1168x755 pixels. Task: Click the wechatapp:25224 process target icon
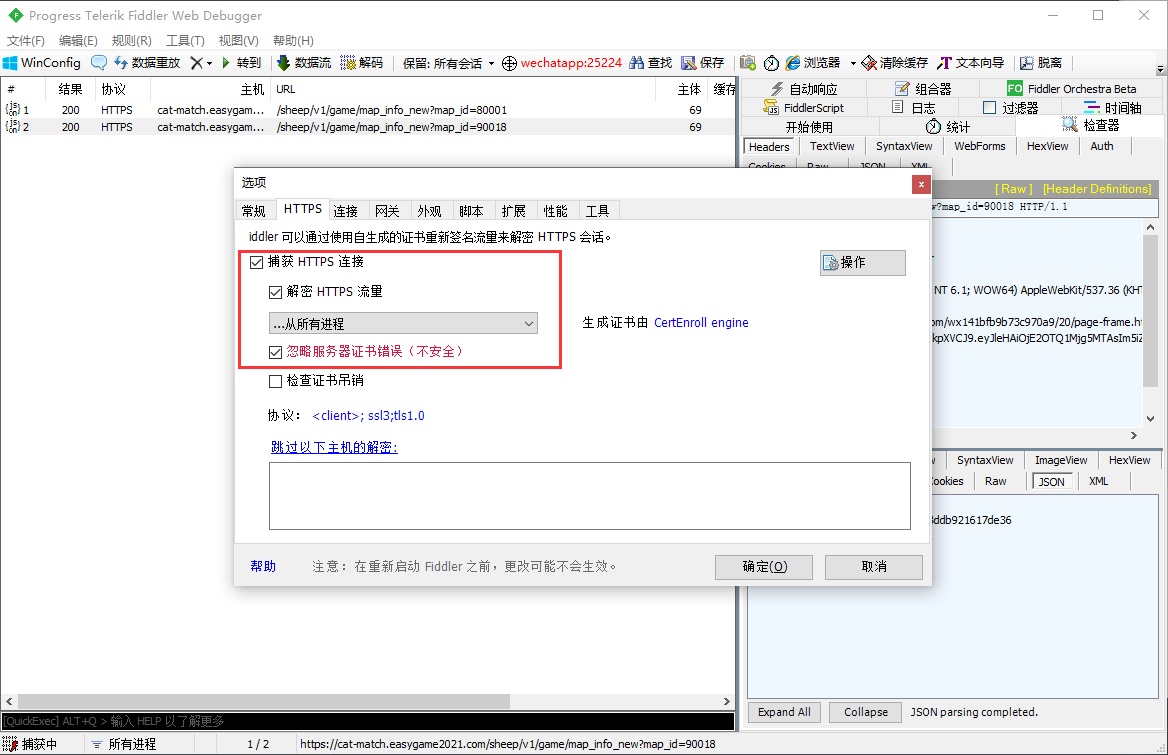point(510,63)
